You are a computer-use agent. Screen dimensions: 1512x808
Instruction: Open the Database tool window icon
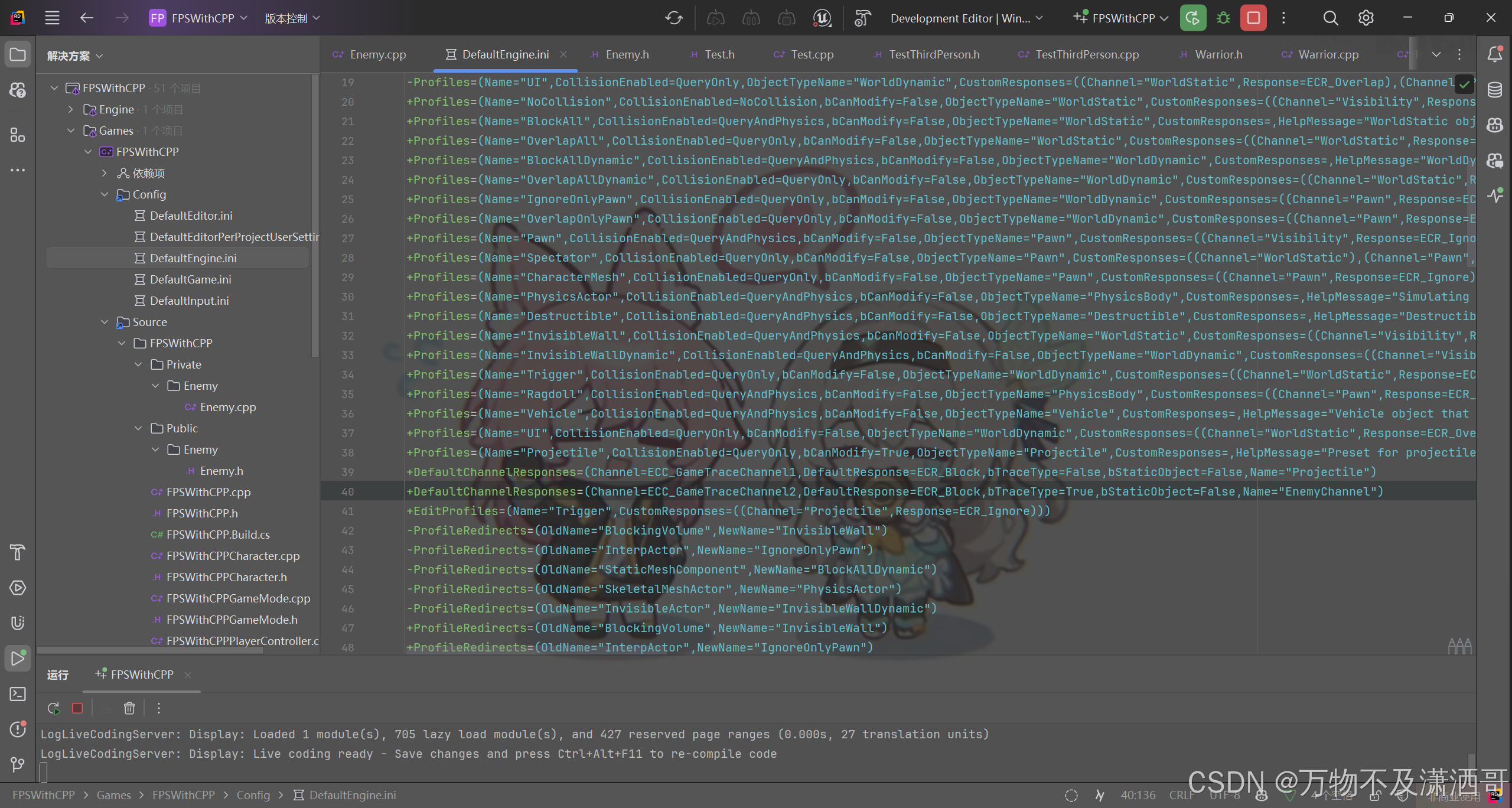(1495, 90)
